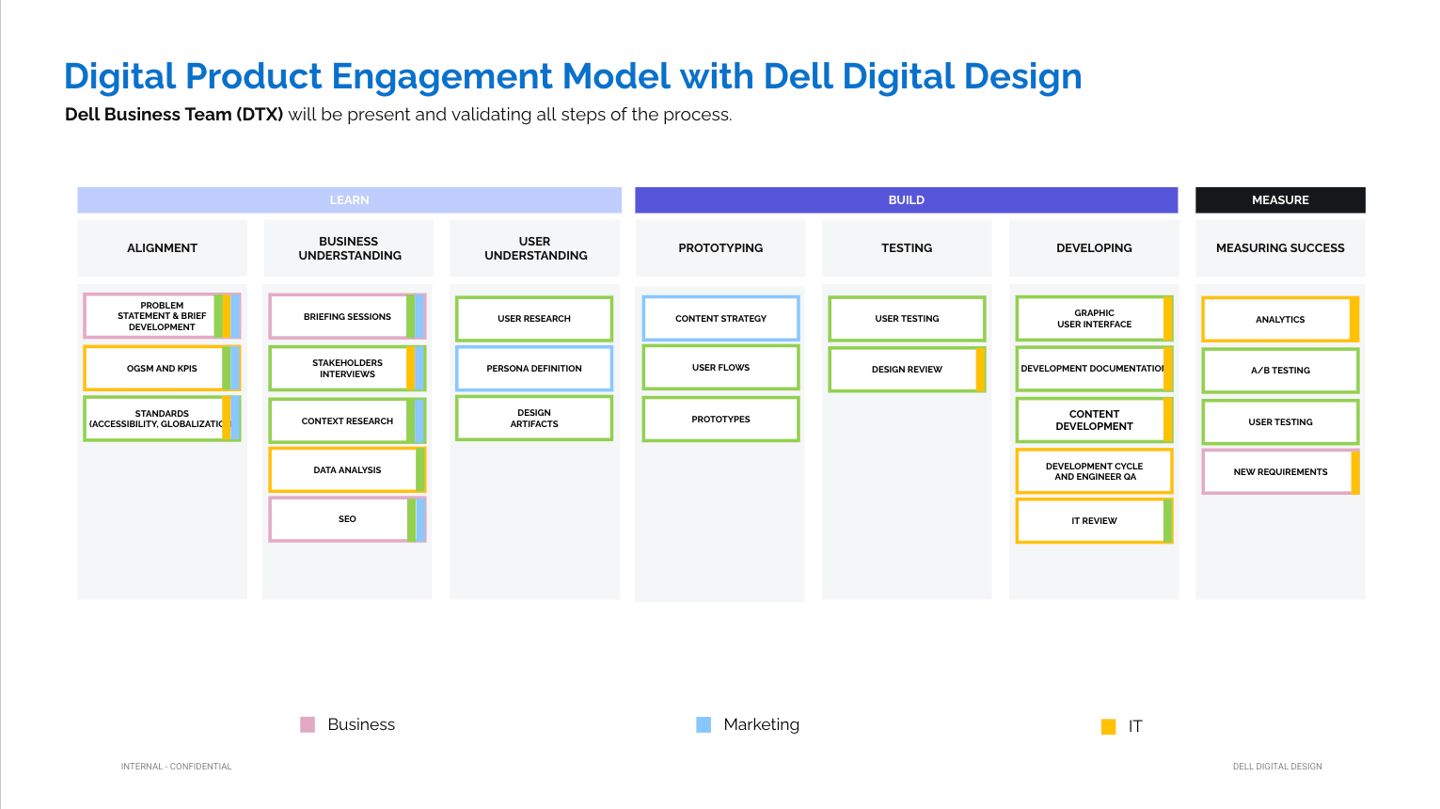The width and height of the screenshot is (1440, 809).
Task: Select the "PROBLEM STATEMENT & BRIEF DEVELOPMENT" card
Action: (x=162, y=316)
